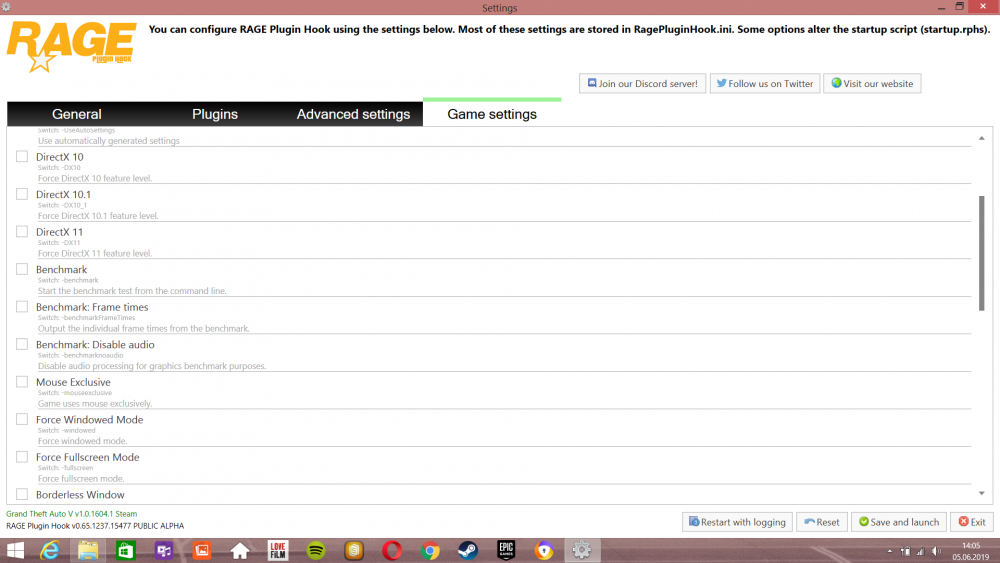The height and width of the screenshot is (563, 1000).
Task: Click 'Force DirectX 11 feature level.' text
Action: pos(95,253)
